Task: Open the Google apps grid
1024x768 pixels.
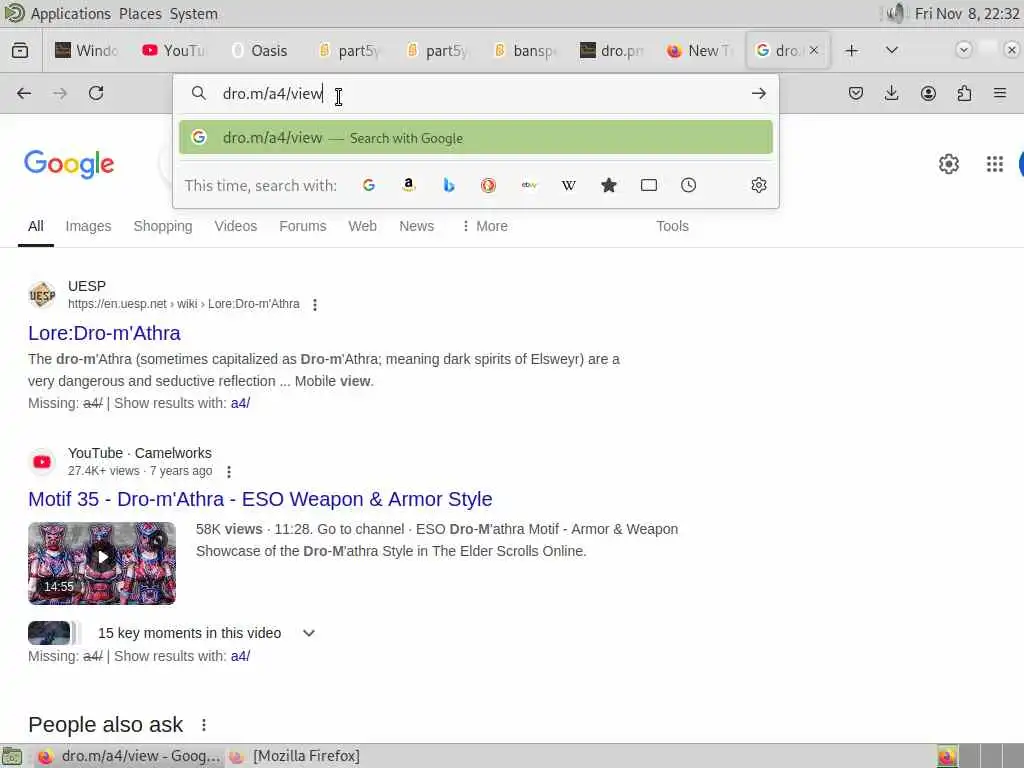Action: pyautogui.click(x=995, y=164)
